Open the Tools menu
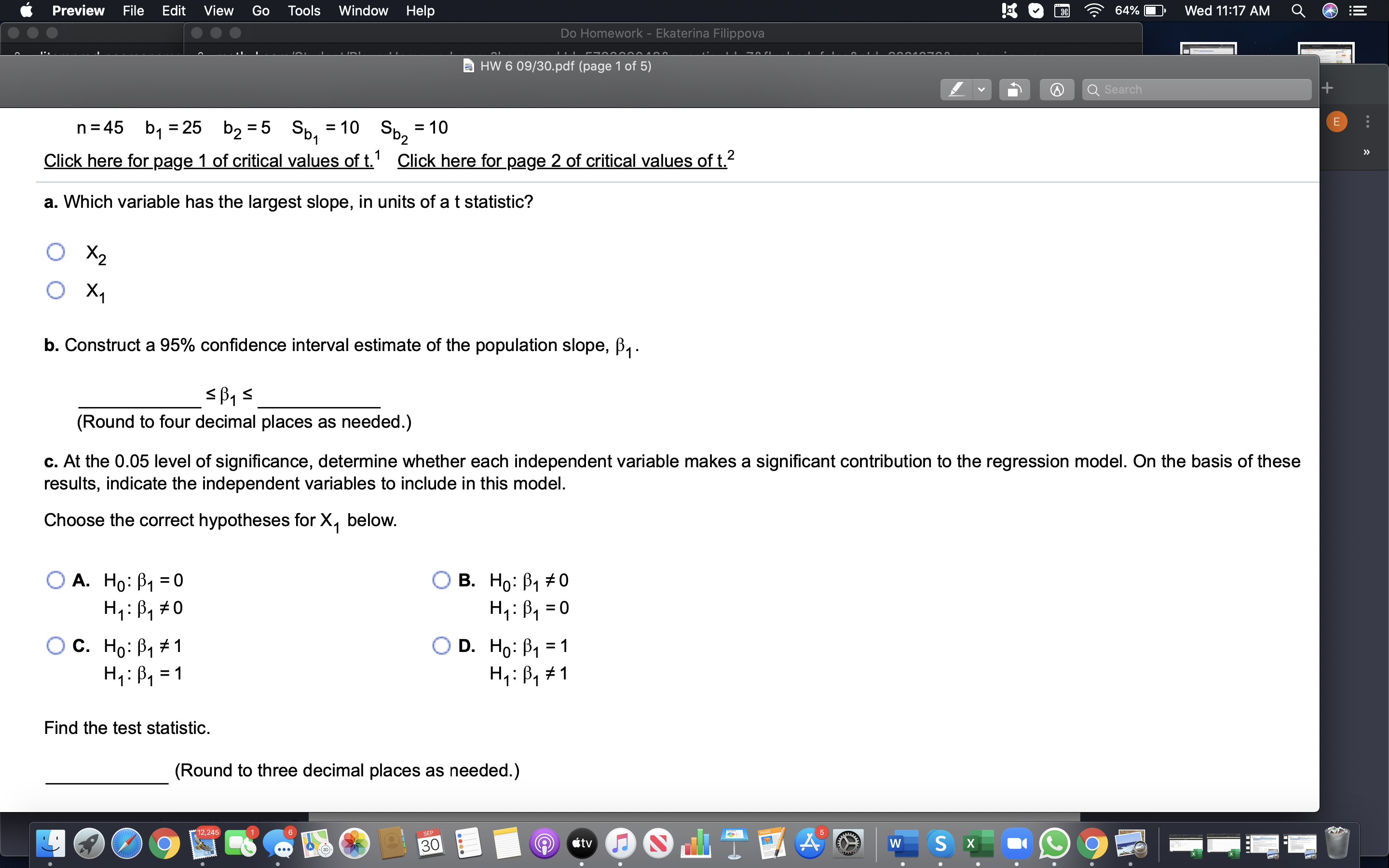This screenshot has width=1389, height=868. (304, 10)
